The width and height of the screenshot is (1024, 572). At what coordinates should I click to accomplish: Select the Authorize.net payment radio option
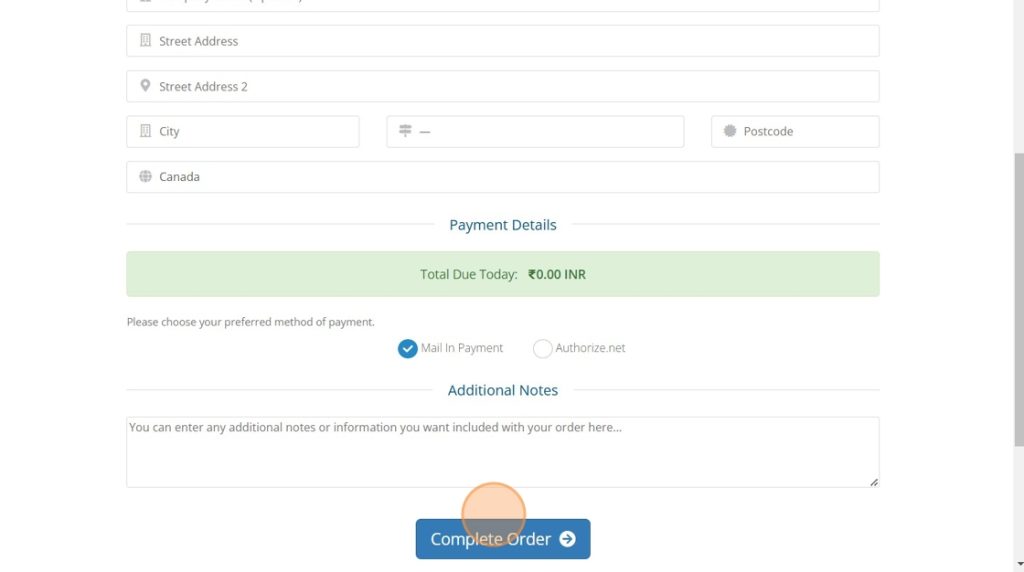pos(542,349)
